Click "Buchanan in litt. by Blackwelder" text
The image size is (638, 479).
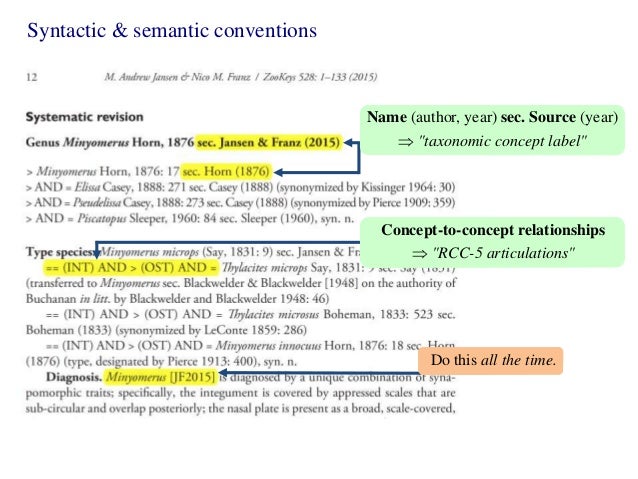(106, 299)
